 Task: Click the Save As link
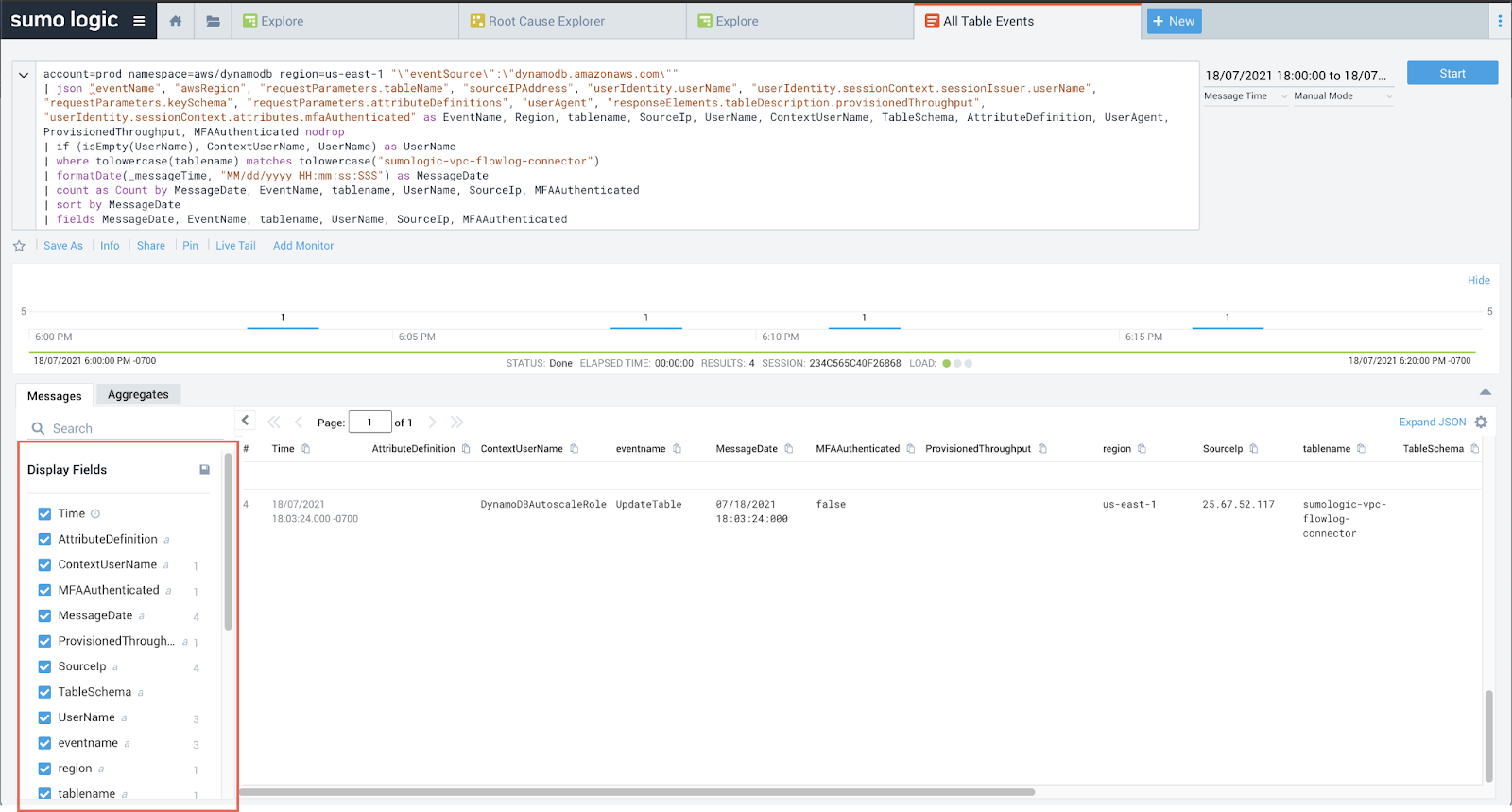click(63, 246)
